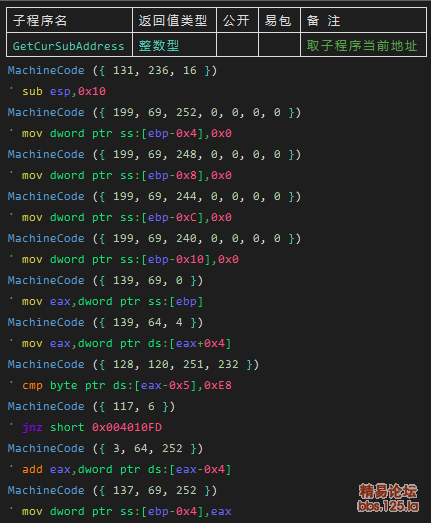Click the jnz short 0x004010FD comment
Image resolution: width=431 pixels, height=523 pixels.
(x=92, y=428)
